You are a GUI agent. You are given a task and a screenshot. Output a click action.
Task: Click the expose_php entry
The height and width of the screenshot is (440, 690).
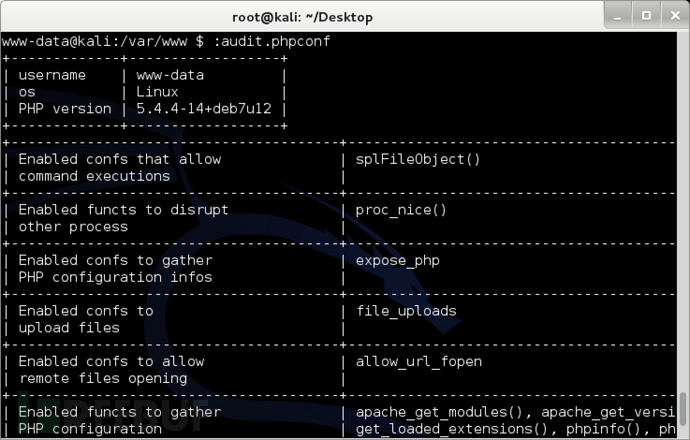tap(397, 260)
